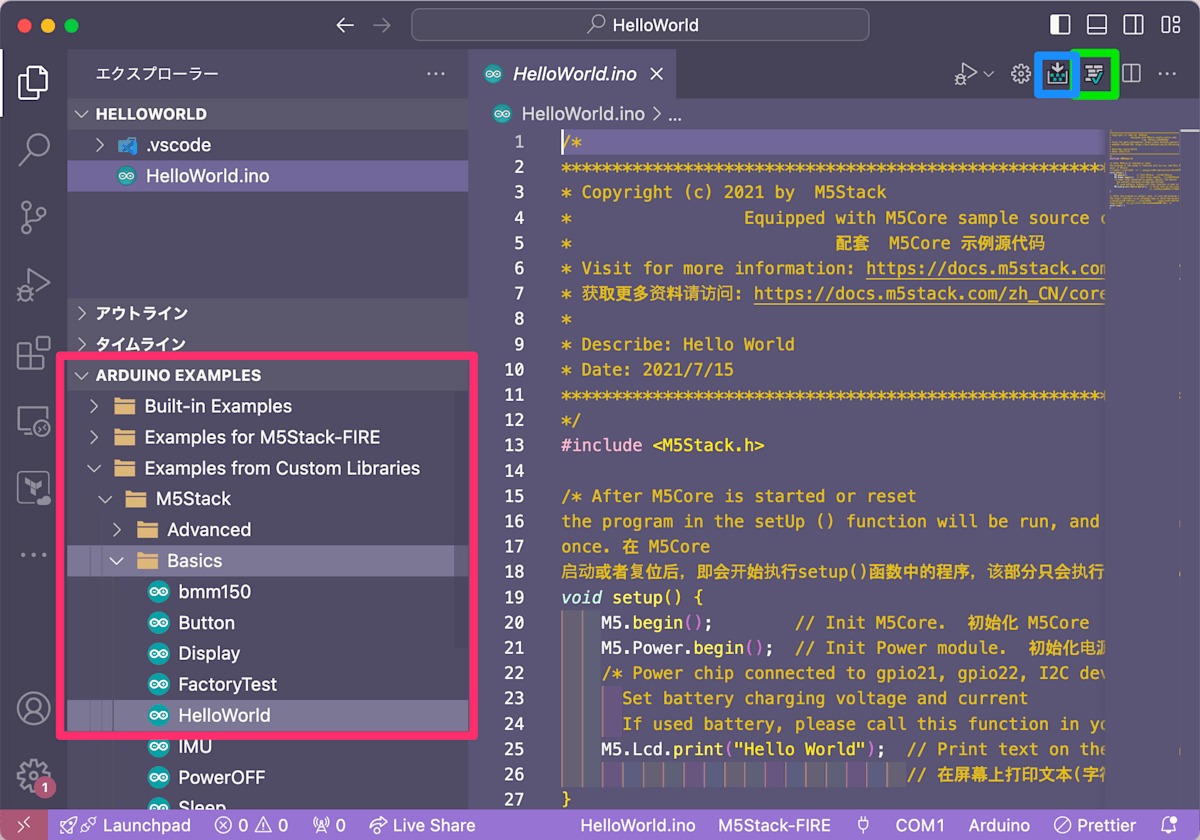Viewport: 1200px width, 840px height.
Task: Click HelloWorld.ino in the breadcrumb
Action: [583, 114]
